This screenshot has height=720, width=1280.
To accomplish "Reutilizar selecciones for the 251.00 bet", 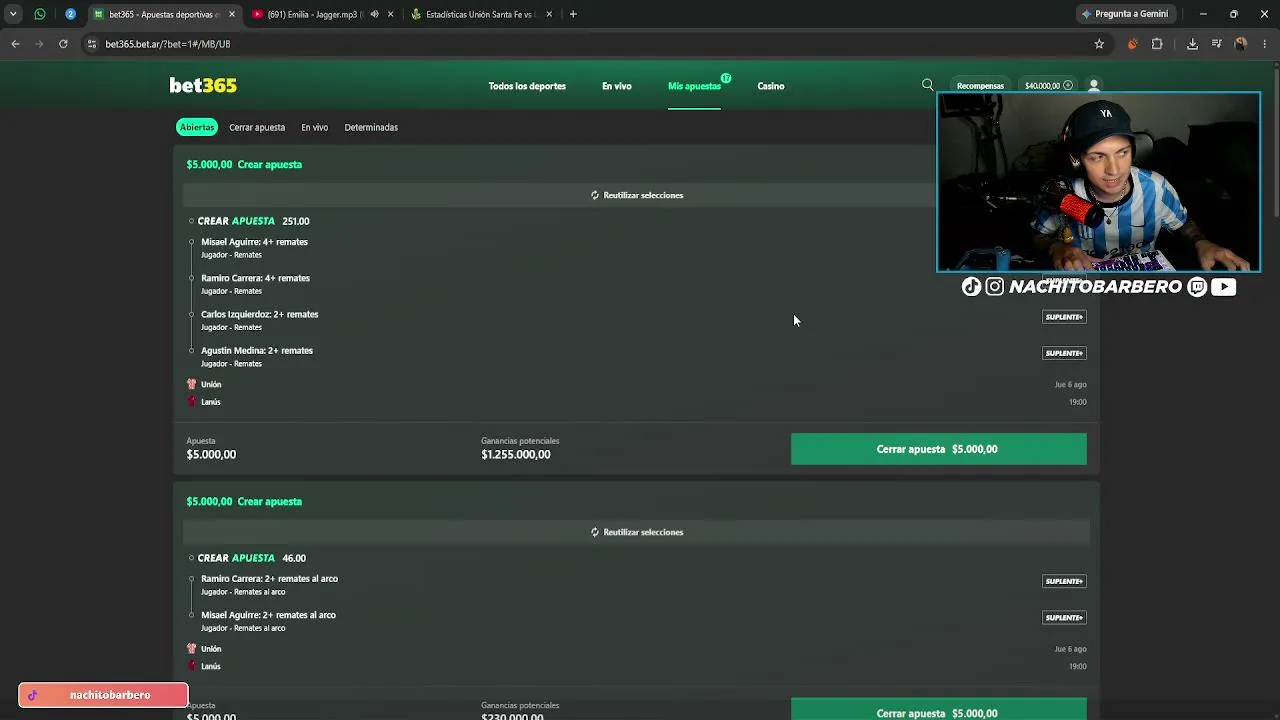I will tap(637, 195).
